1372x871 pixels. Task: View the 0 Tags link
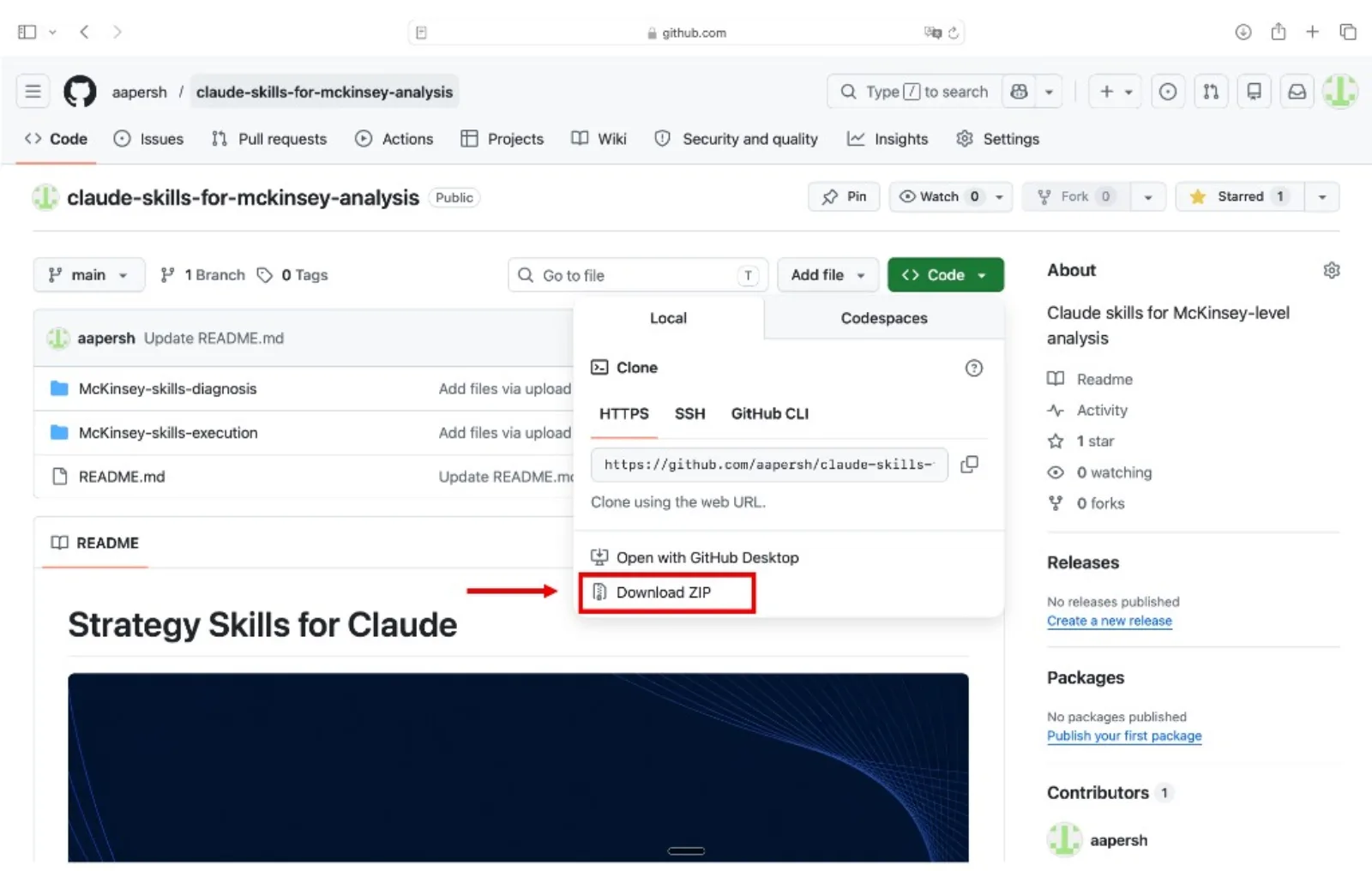292,275
